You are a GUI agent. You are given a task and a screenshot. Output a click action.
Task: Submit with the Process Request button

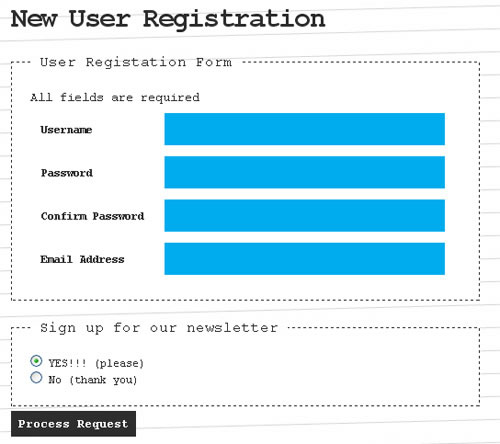[x=73, y=424]
